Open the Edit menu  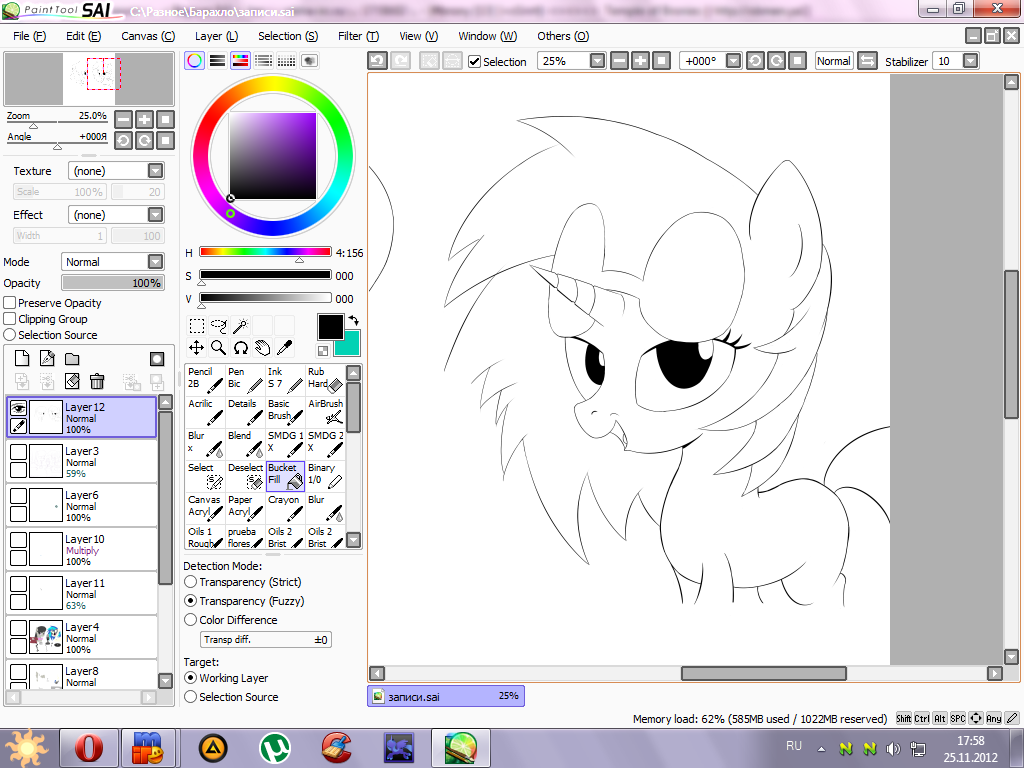pyautogui.click(x=84, y=36)
